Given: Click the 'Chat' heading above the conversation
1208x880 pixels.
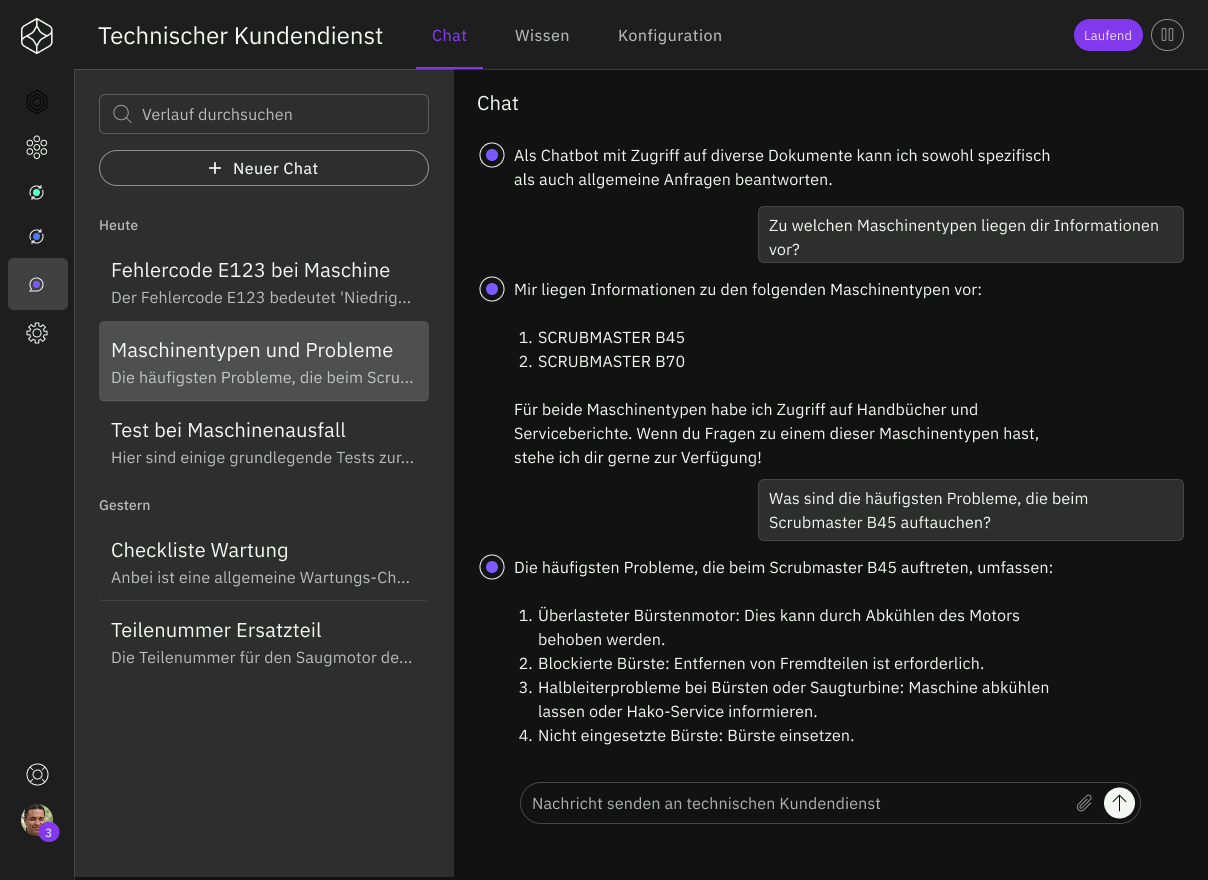Looking at the screenshot, I should pyautogui.click(x=498, y=103).
